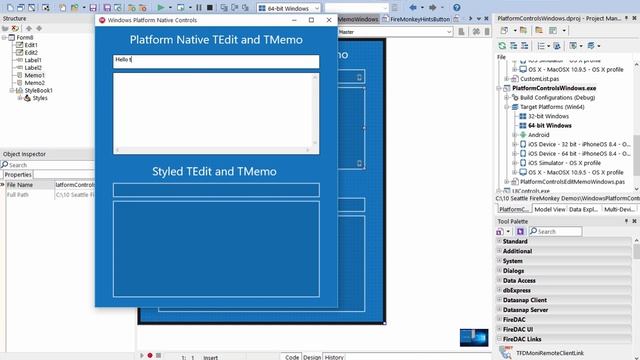Collapse the StyleBook1 node in the Structure tree
This screenshot has height=360, width=640.
click(12, 90)
